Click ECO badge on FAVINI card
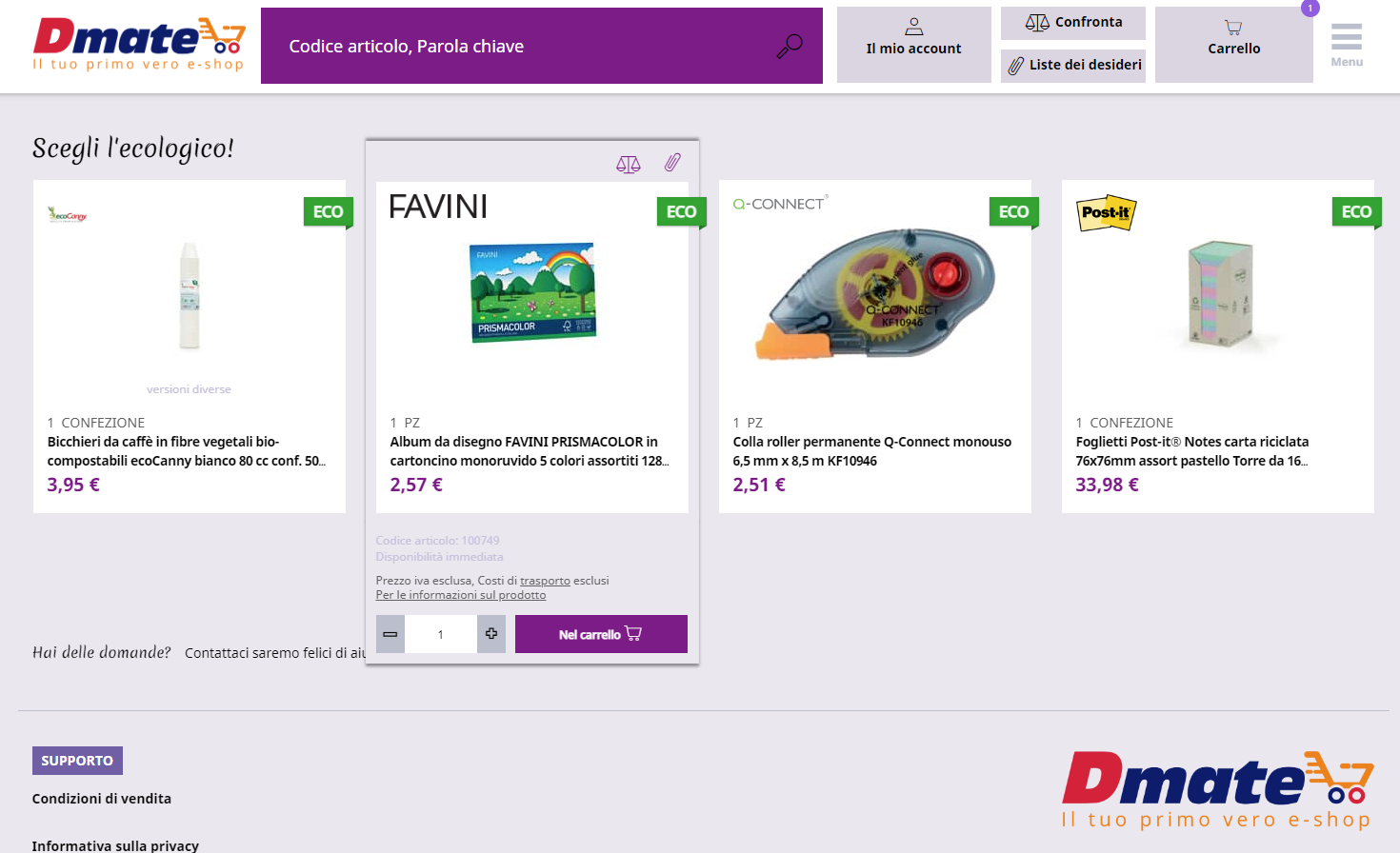The width and height of the screenshot is (1400, 853). coord(682,212)
